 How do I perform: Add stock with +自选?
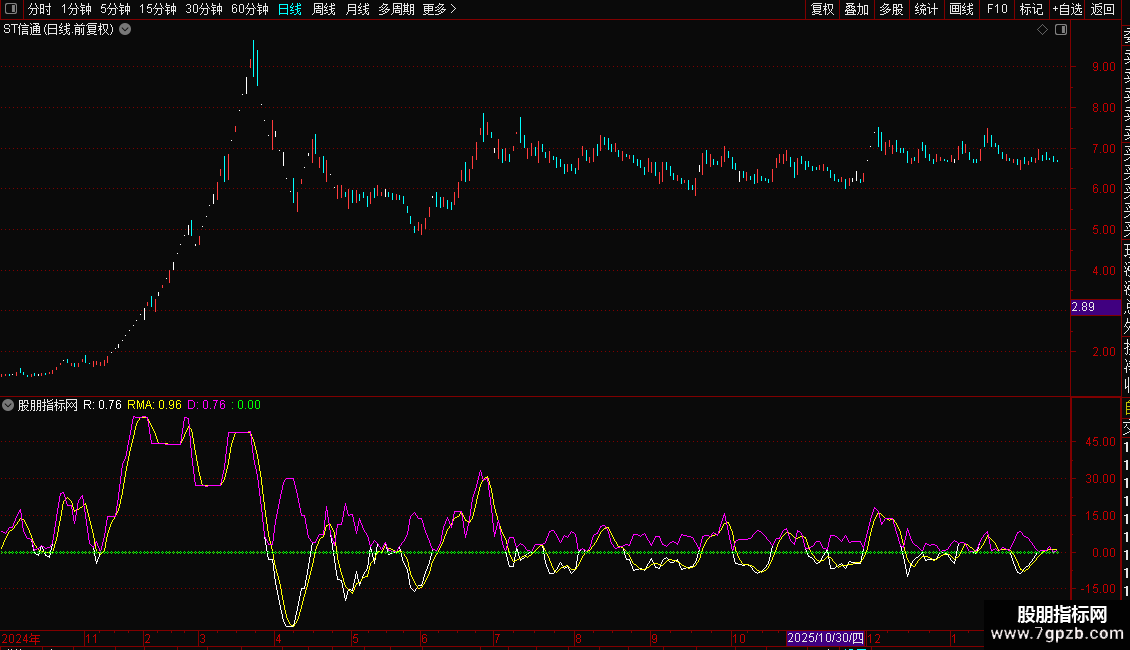[1067, 9]
